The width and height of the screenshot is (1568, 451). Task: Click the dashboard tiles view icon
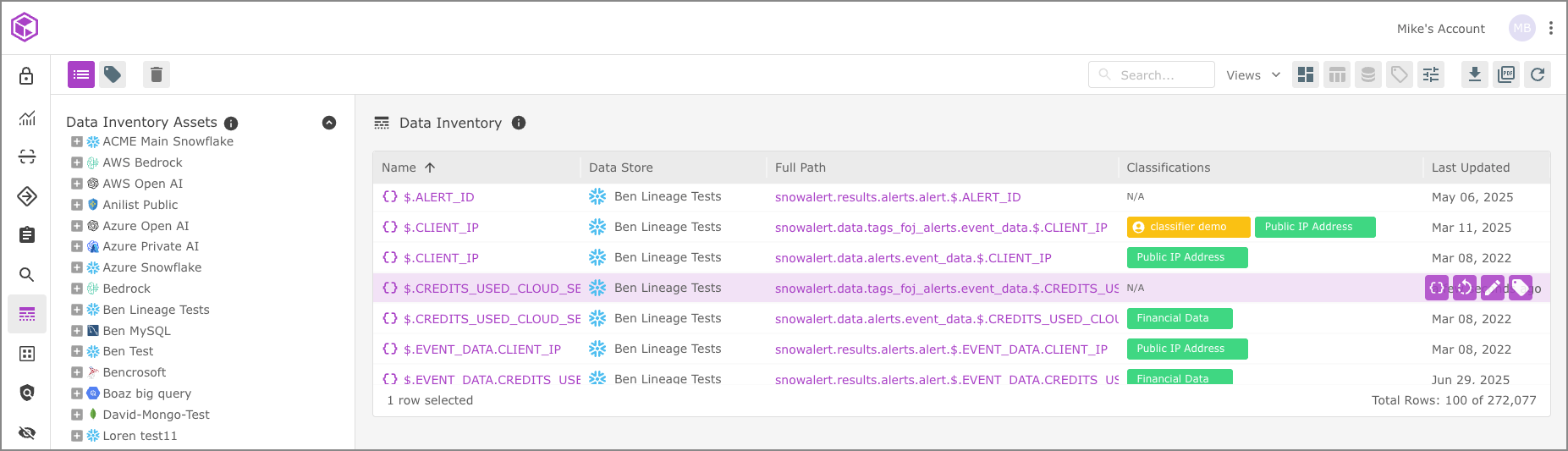coord(1306,74)
